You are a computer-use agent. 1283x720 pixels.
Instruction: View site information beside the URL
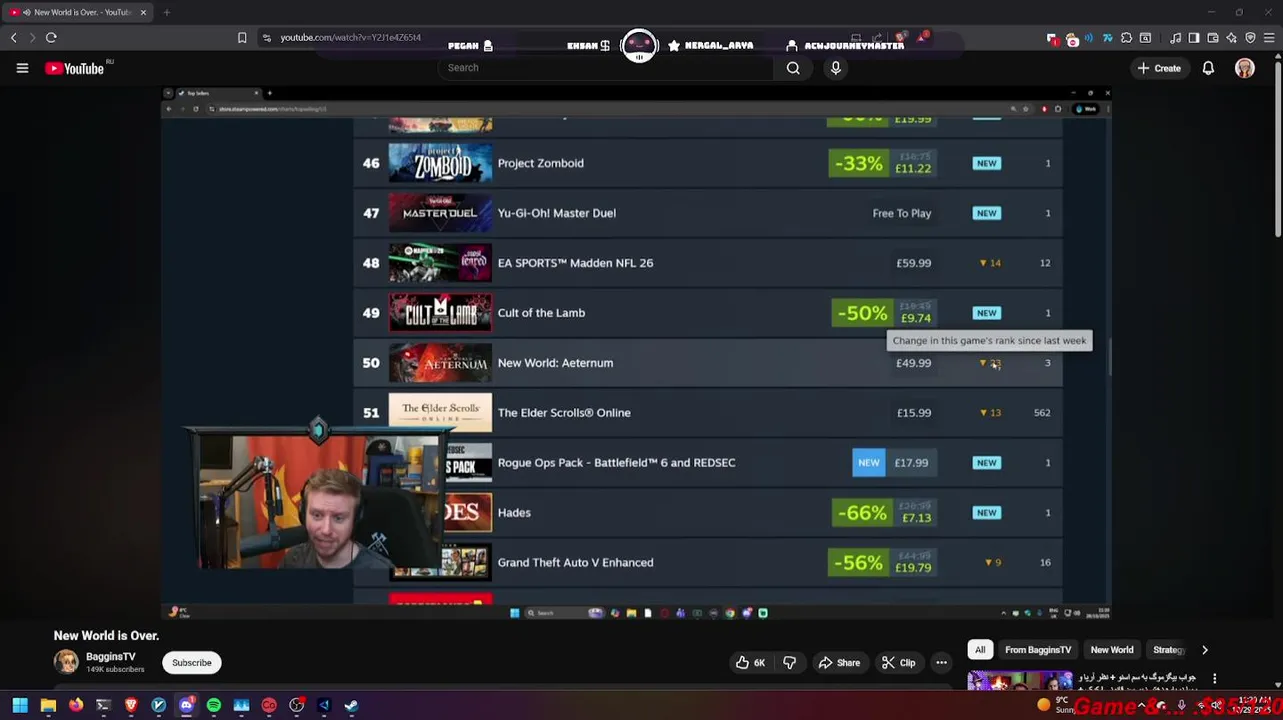pyautogui.click(x=266, y=37)
